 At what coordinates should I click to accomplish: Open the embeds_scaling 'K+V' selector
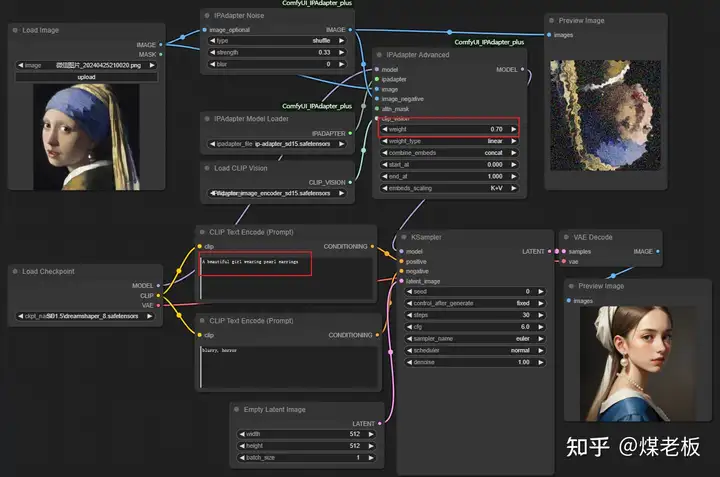(x=449, y=188)
